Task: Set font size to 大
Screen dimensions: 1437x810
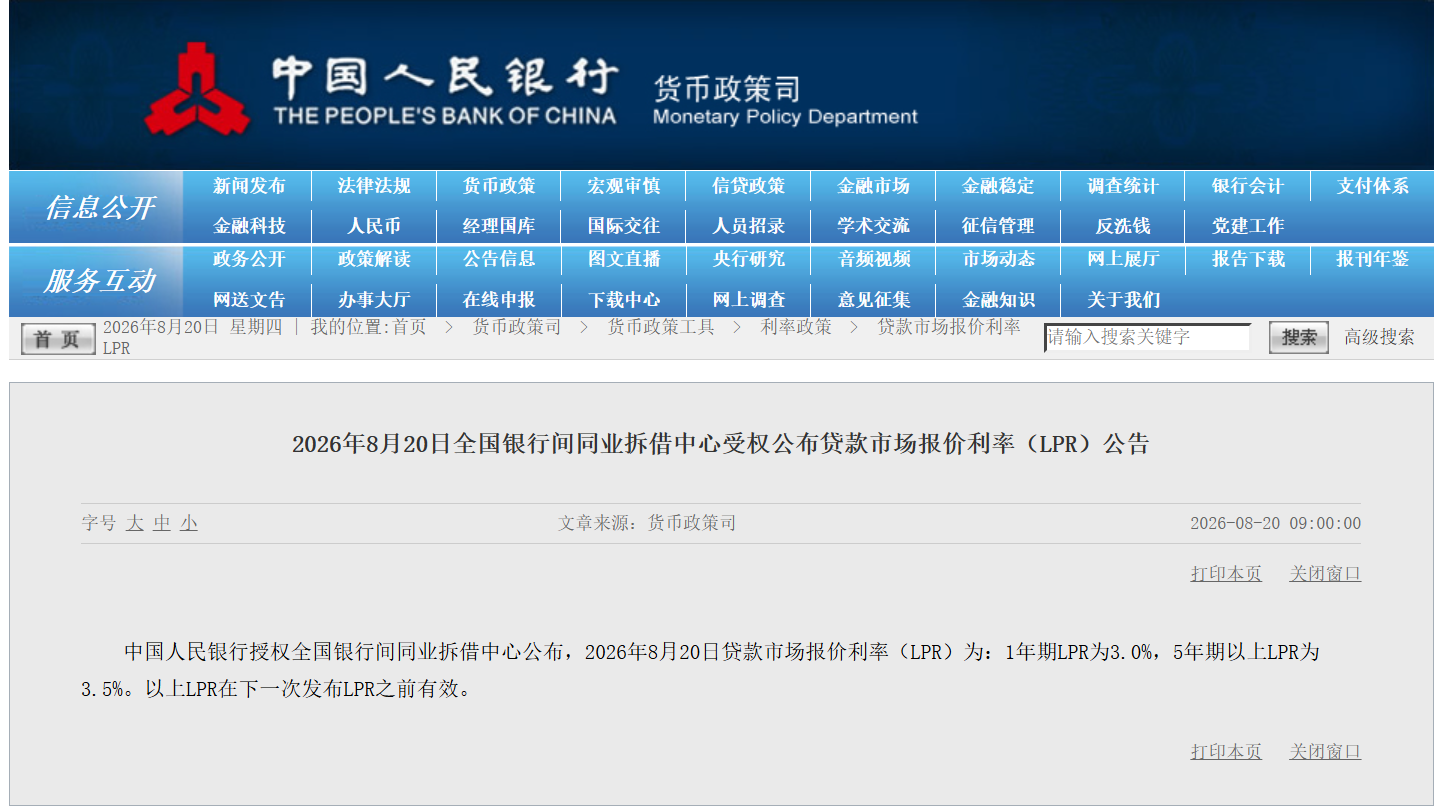Action: click(x=135, y=523)
